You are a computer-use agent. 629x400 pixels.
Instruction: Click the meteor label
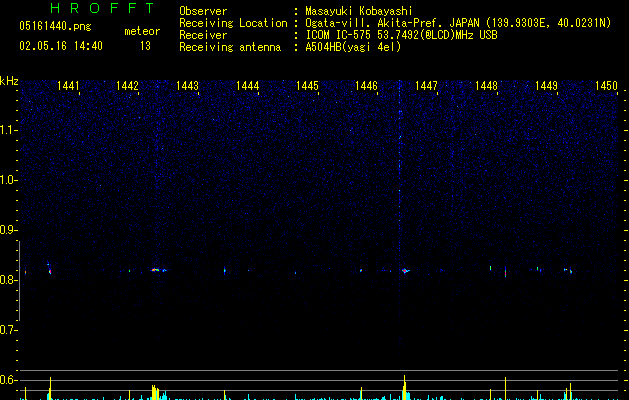pyautogui.click(x=142, y=31)
